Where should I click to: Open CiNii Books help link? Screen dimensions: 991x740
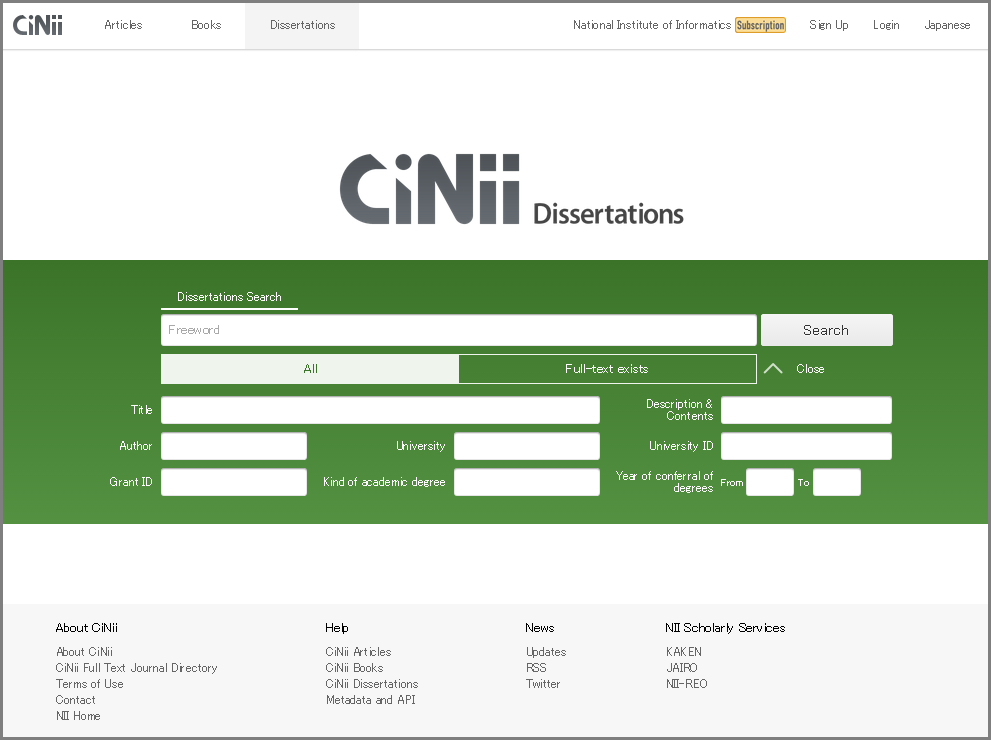(x=355, y=668)
